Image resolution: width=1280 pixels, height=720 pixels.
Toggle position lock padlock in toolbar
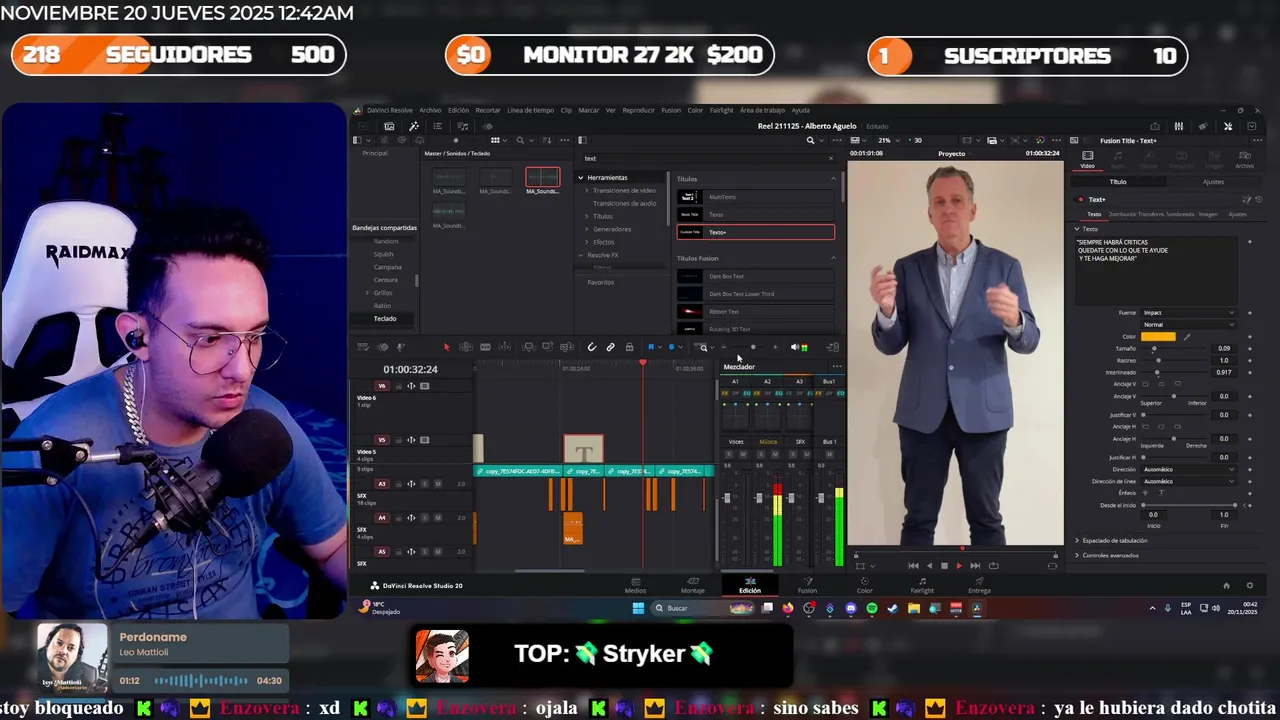point(629,347)
